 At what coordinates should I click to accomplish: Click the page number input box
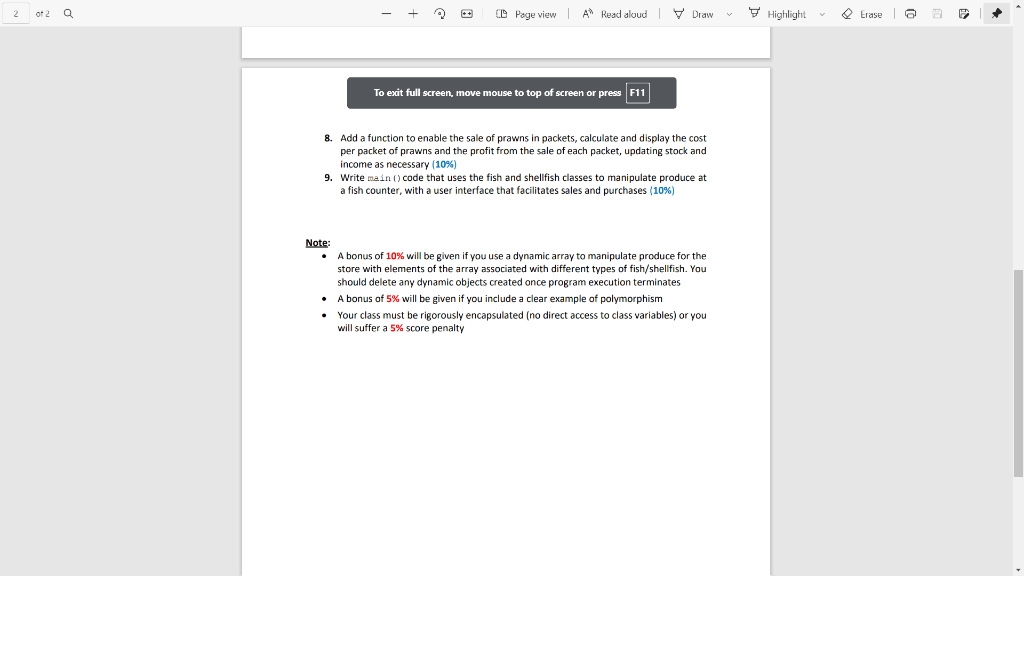(14, 13)
